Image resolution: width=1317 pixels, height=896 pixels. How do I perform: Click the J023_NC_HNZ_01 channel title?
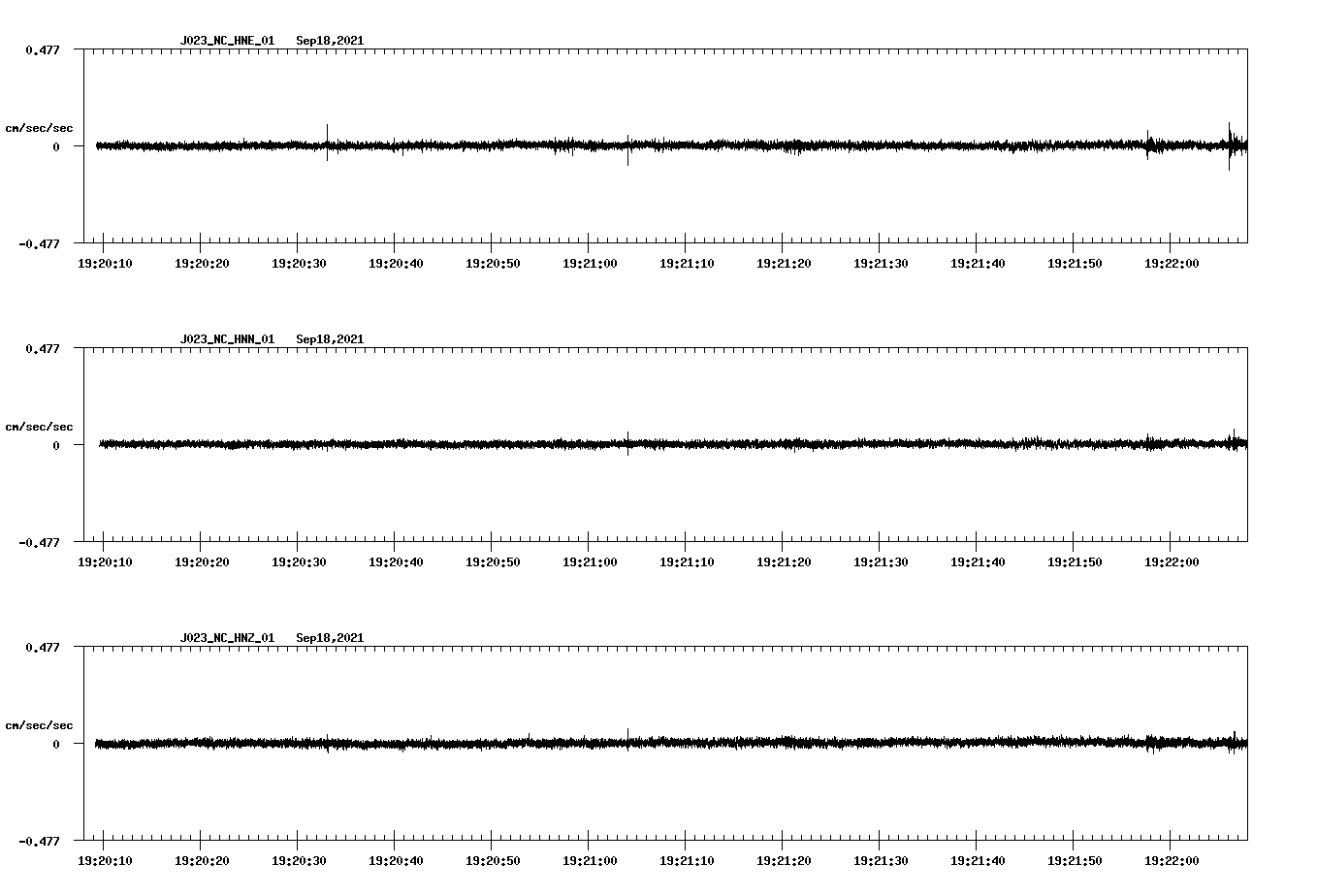click(x=227, y=638)
